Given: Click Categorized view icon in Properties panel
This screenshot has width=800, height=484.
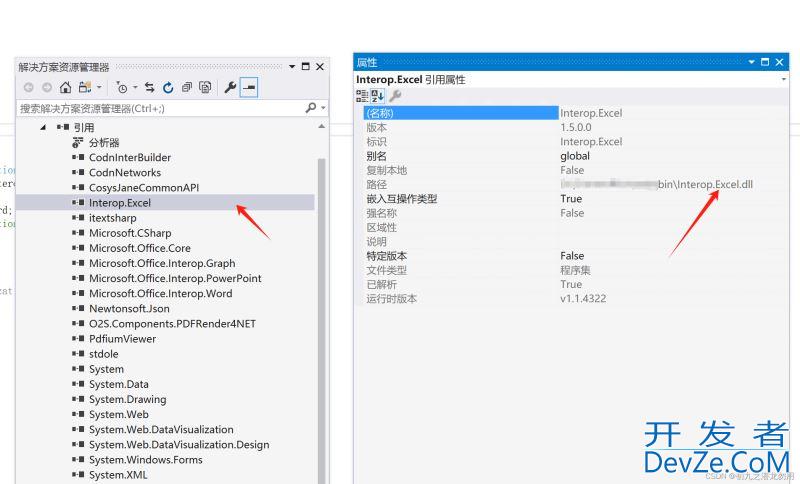Looking at the screenshot, I should coord(362,96).
